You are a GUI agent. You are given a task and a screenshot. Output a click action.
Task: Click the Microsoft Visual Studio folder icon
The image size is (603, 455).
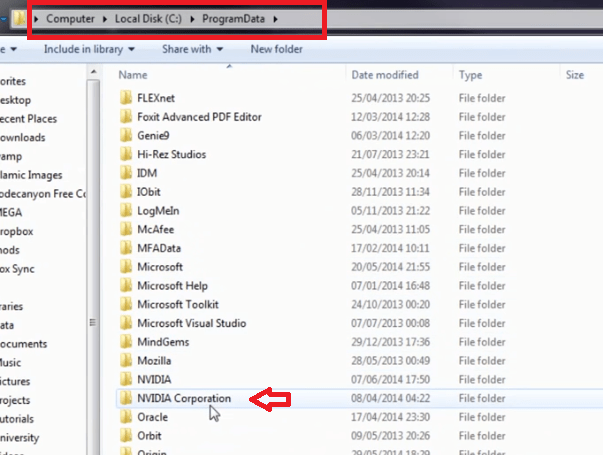tap(125, 323)
